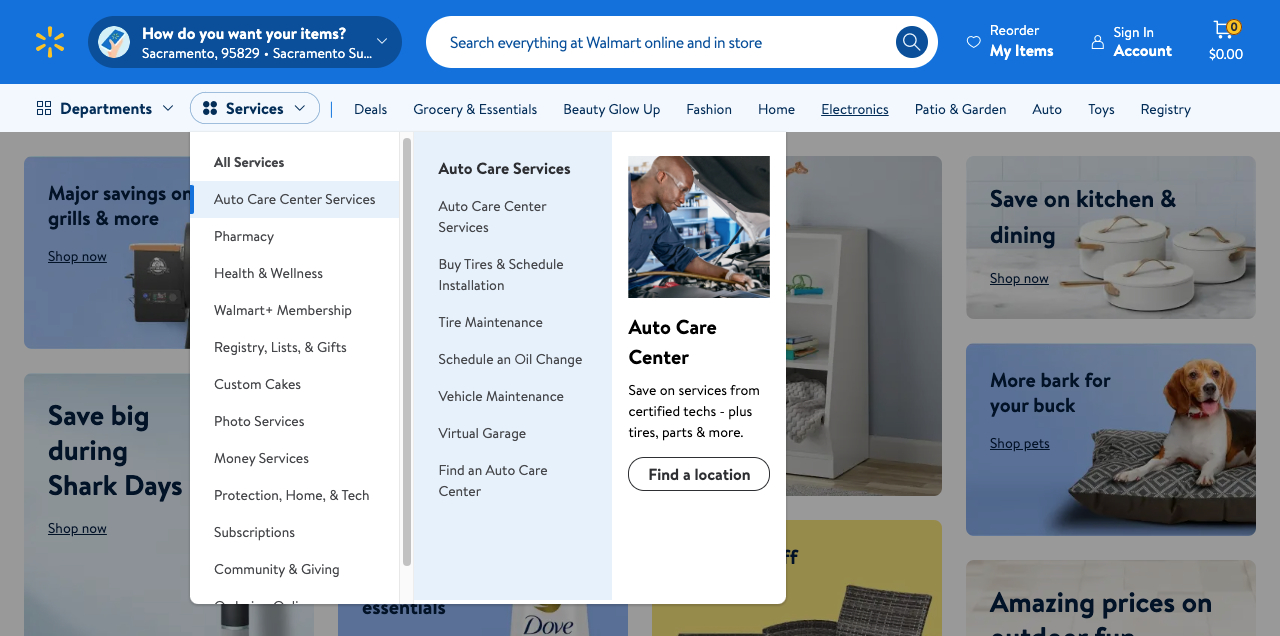This screenshot has width=1280, height=636.
Task: Click the Reorder heart icon
Action: (x=973, y=42)
